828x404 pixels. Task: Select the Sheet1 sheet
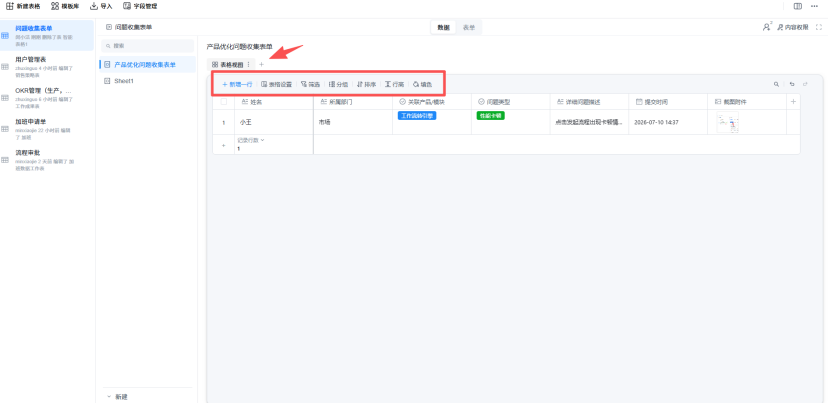pos(147,81)
